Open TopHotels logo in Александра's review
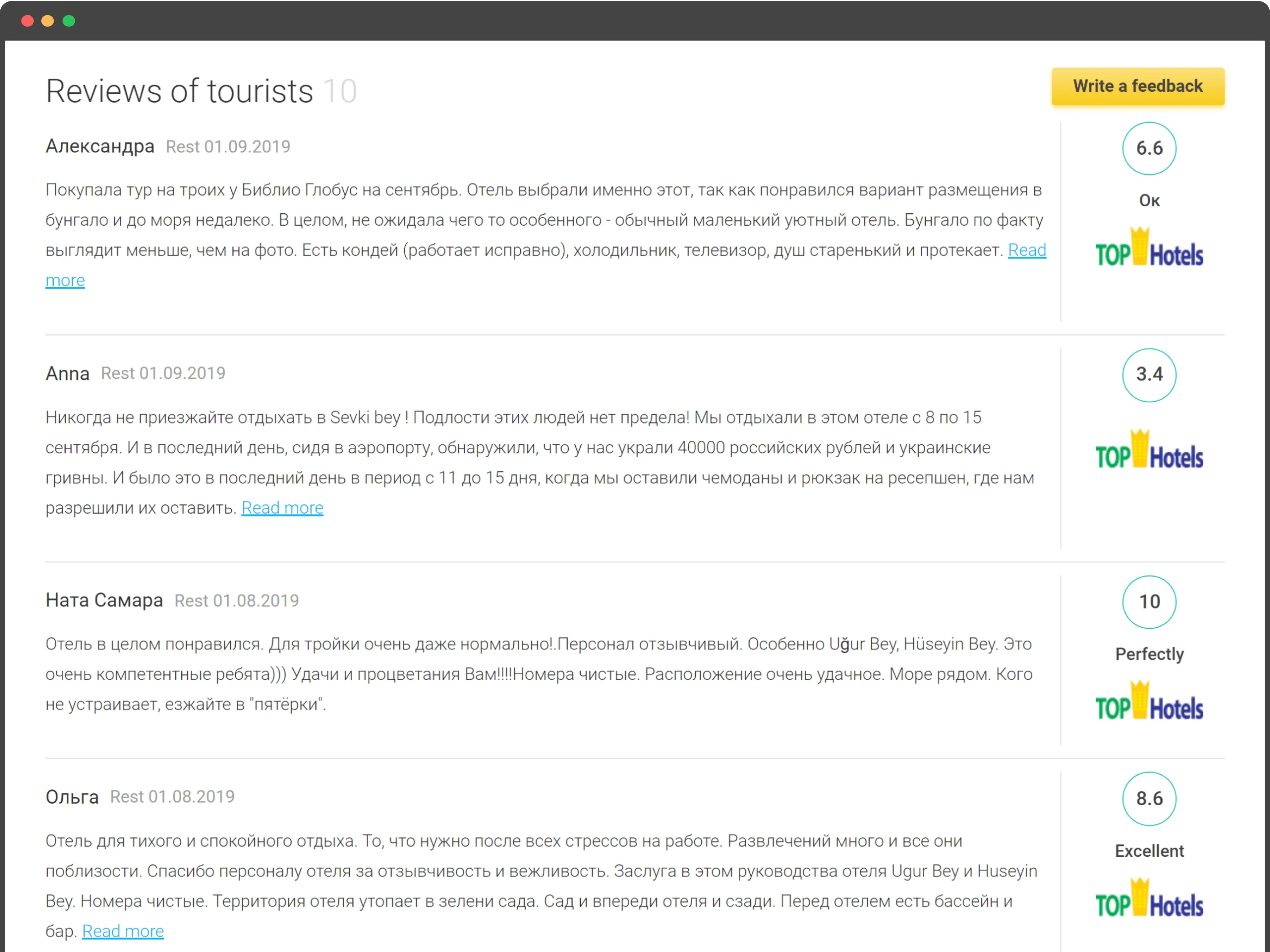 [1149, 249]
